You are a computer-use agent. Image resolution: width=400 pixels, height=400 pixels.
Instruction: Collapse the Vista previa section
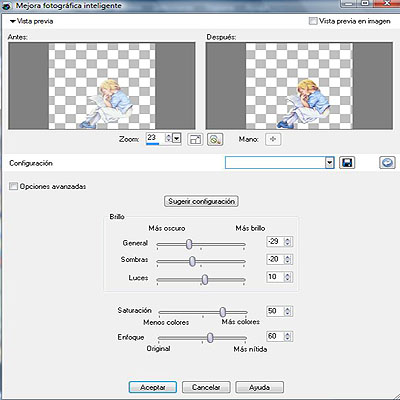(13, 22)
